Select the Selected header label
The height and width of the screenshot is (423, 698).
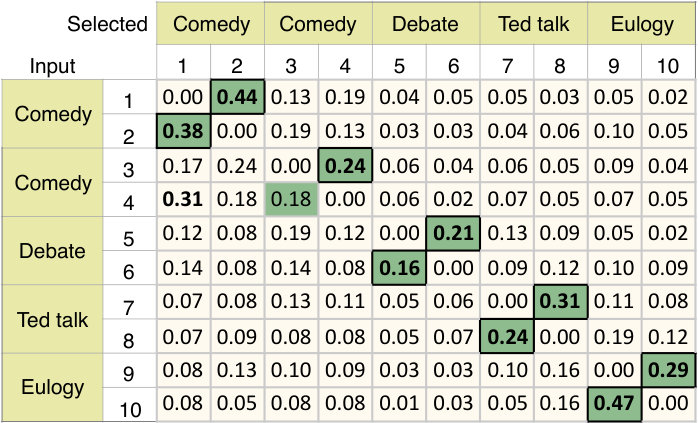(107, 24)
